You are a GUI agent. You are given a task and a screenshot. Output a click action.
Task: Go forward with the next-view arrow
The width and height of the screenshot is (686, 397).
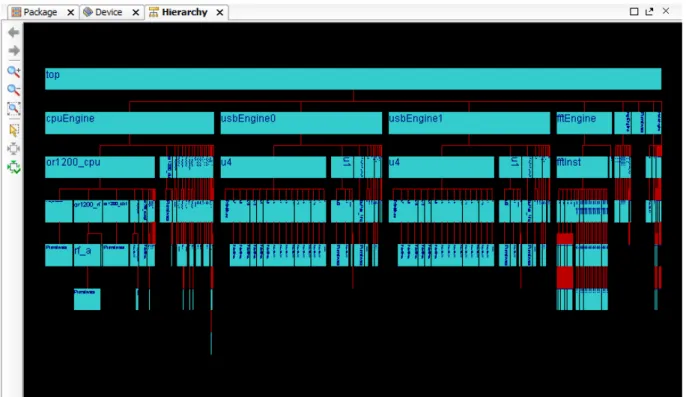coord(14,51)
